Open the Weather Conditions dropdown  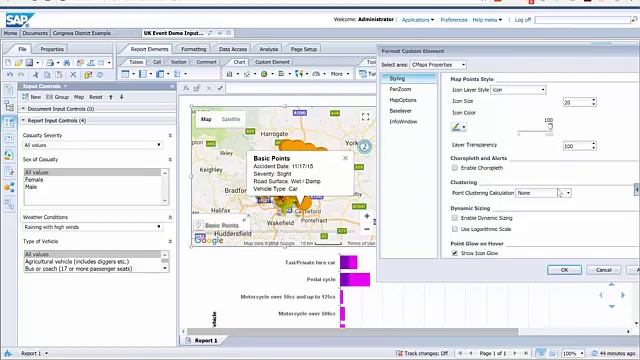coord(93,227)
